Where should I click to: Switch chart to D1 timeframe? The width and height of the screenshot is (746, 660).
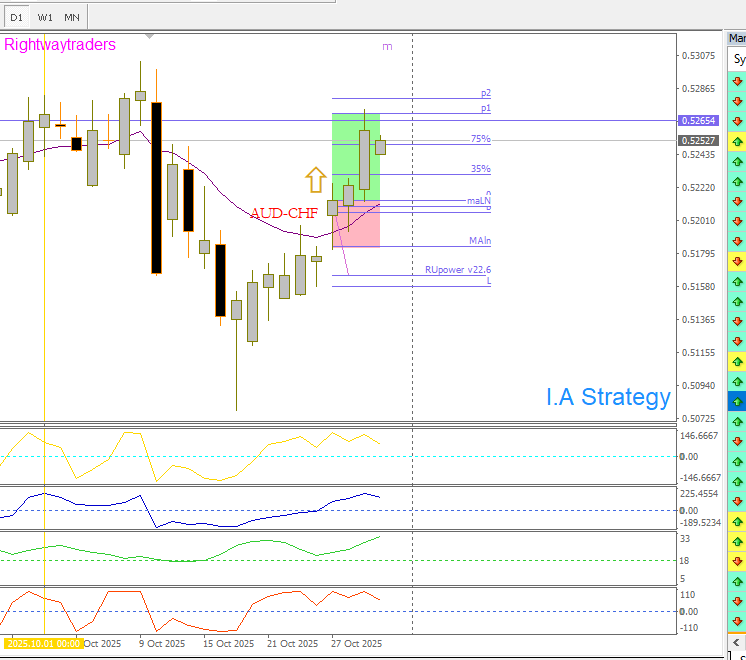pyautogui.click(x=17, y=17)
